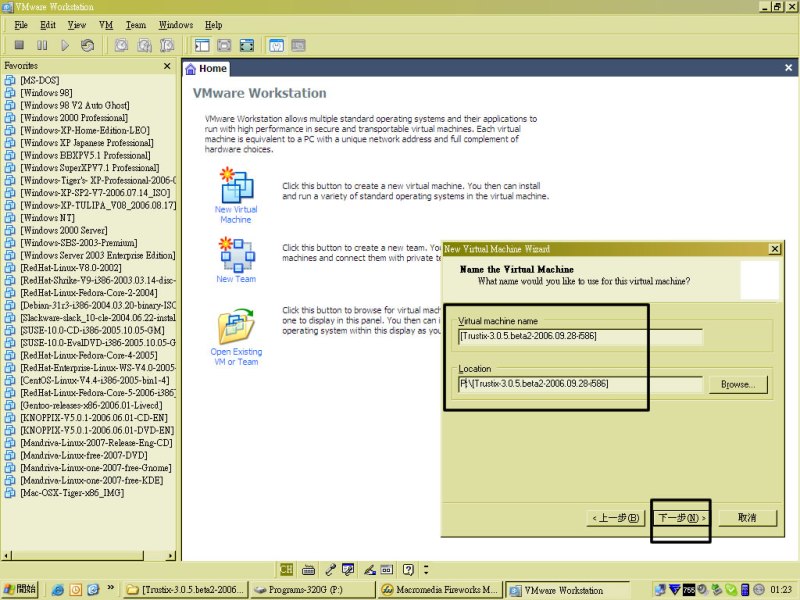
Task: Click the Browse... button in wizard
Action: coord(738,384)
